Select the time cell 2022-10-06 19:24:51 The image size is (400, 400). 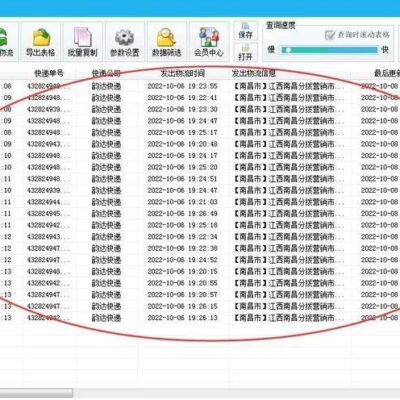tap(183, 179)
